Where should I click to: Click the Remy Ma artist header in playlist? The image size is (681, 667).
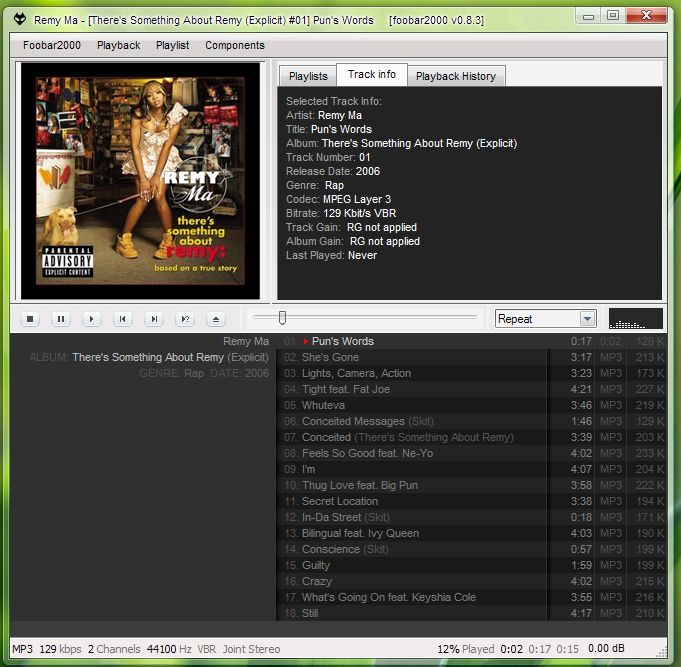[x=246, y=341]
